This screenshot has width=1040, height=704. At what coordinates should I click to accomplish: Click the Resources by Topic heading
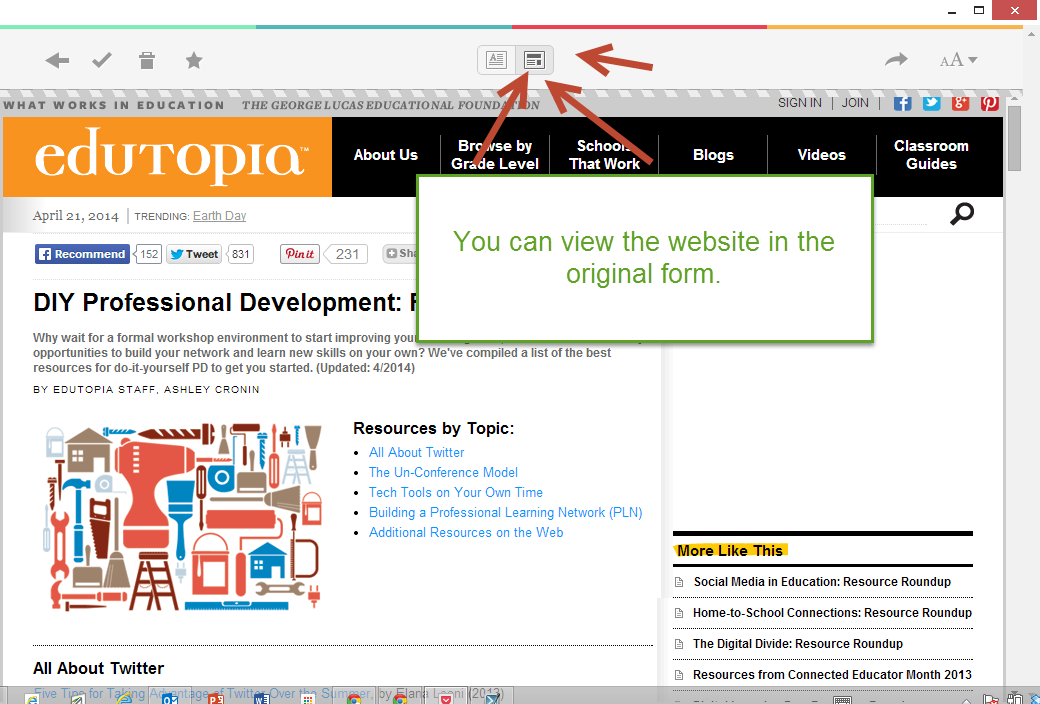pos(434,429)
